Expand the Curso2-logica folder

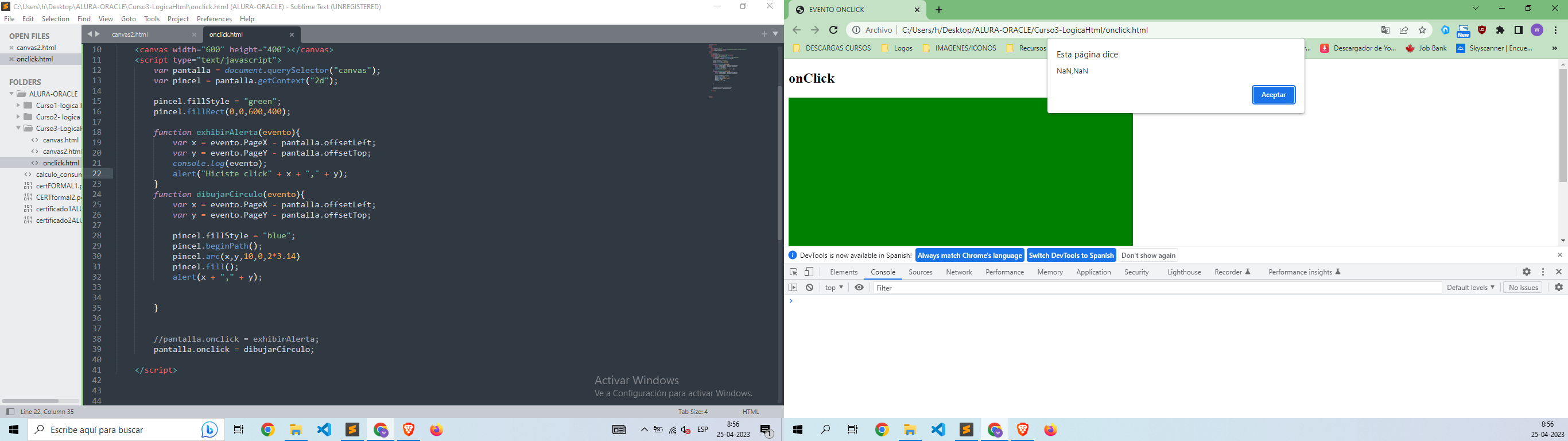[x=19, y=117]
